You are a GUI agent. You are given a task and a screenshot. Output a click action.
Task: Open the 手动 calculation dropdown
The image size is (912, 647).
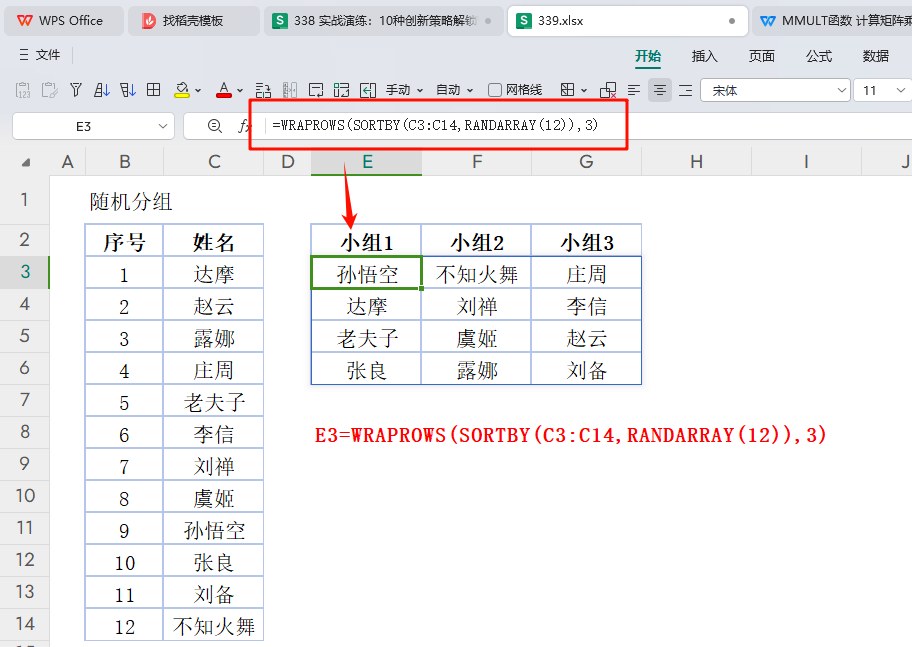[x=404, y=90]
